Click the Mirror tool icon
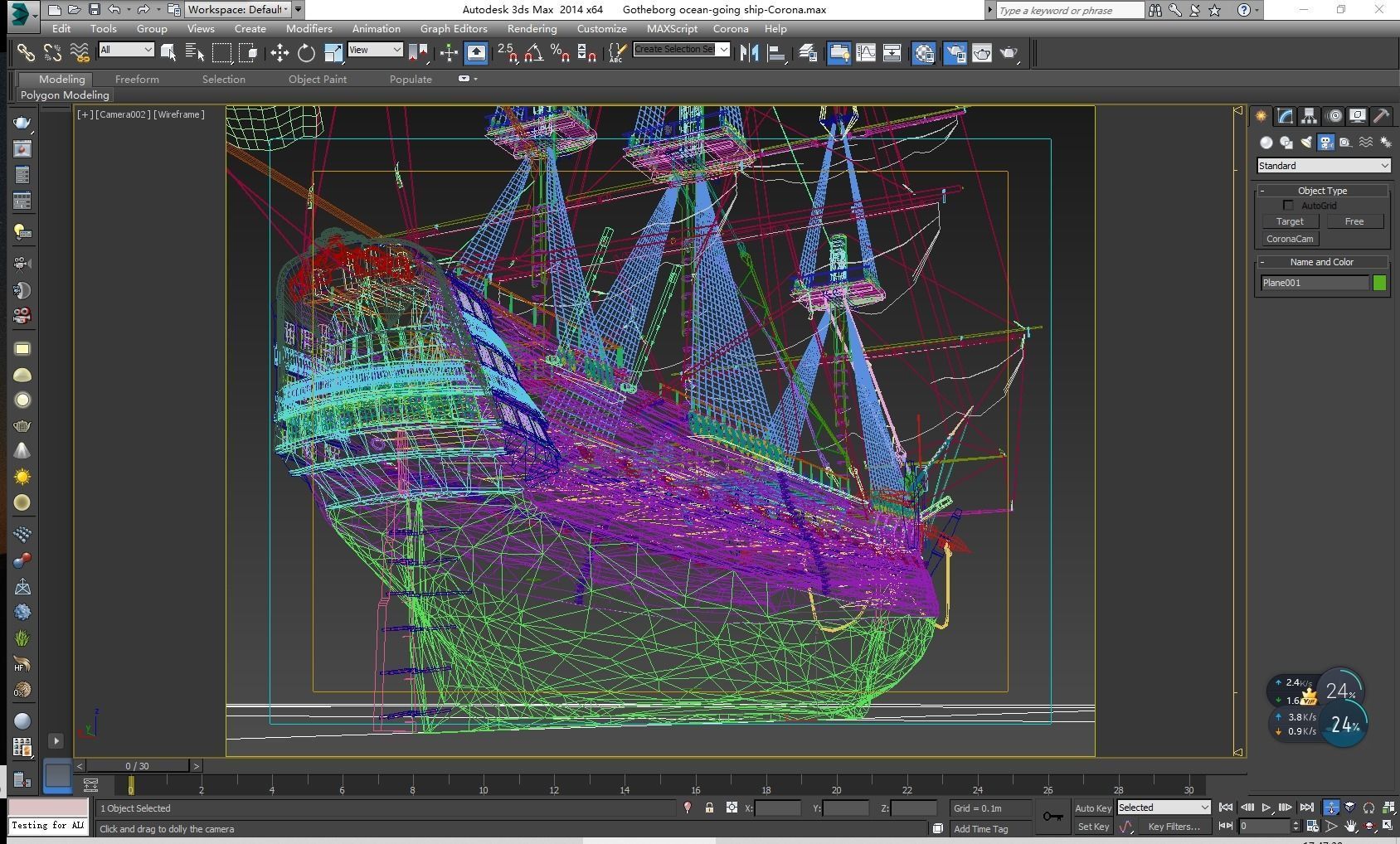1400x844 pixels. (x=750, y=53)
